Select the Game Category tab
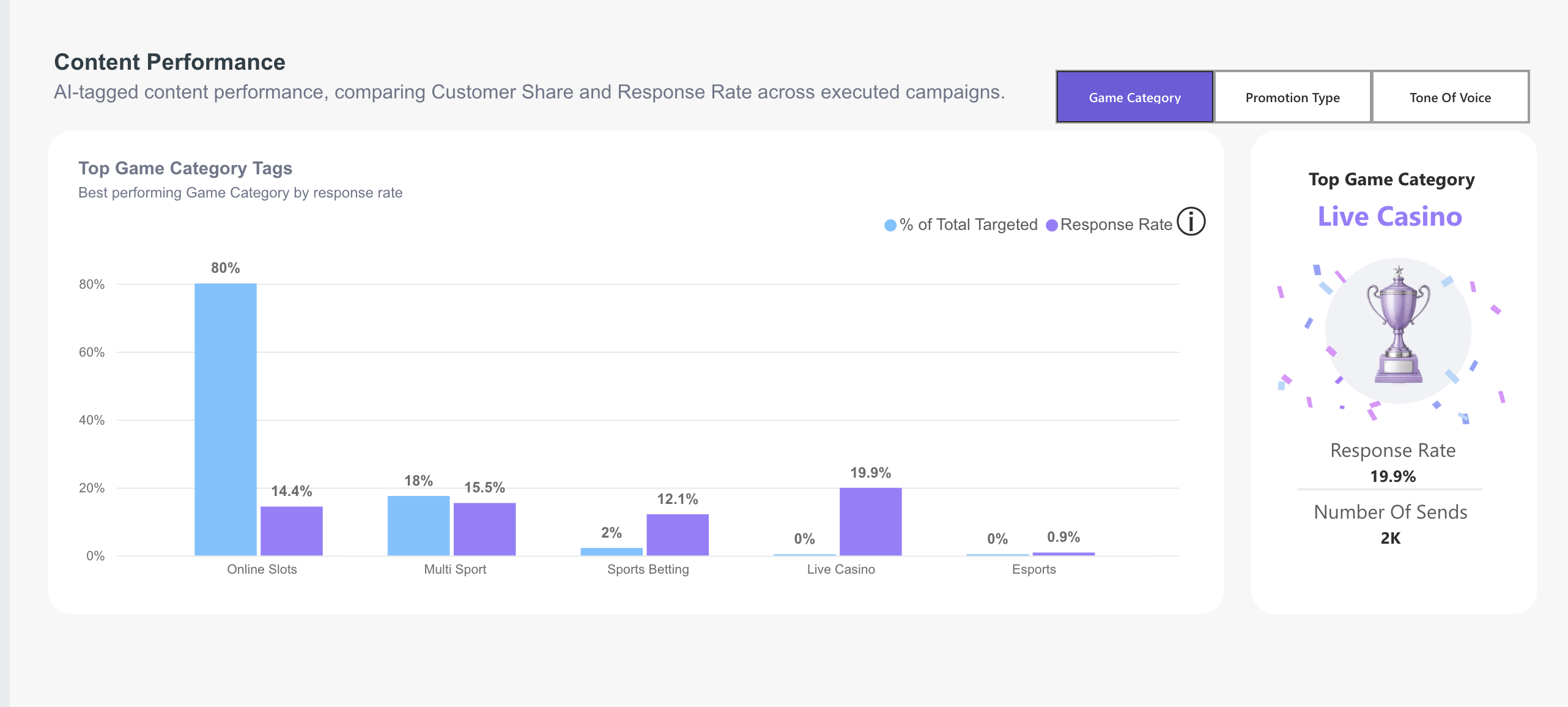 pyautogui.click(x=1134, y=97)
